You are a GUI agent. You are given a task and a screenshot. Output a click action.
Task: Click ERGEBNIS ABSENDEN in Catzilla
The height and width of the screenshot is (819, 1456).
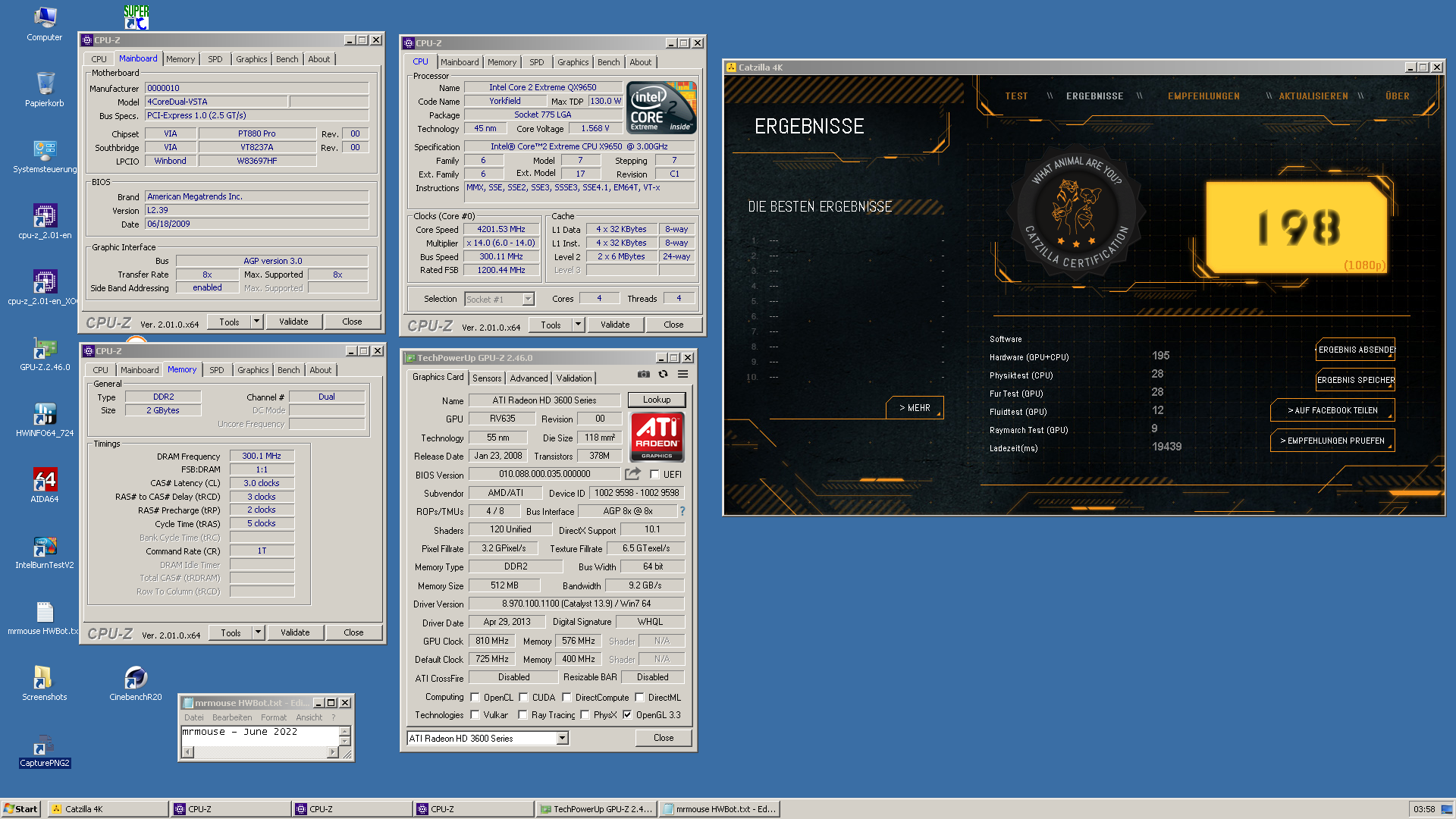(x=1356, y=350)
